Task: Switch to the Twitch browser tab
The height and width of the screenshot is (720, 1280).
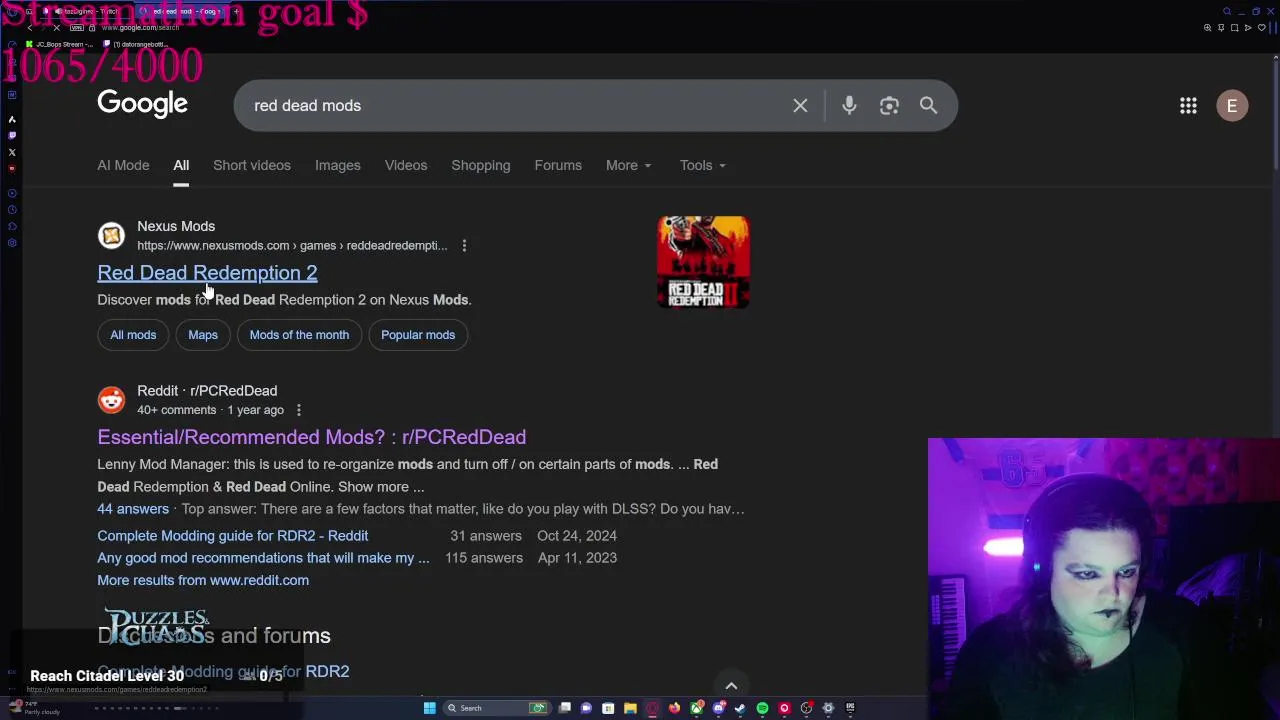Action: click(85, 11)
